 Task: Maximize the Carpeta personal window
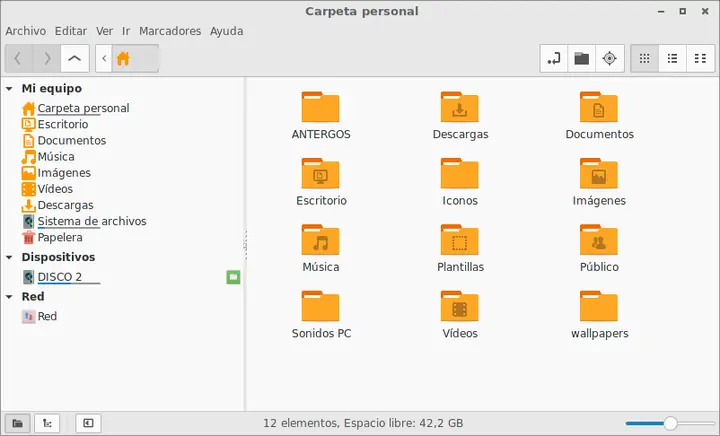[683, 11]
